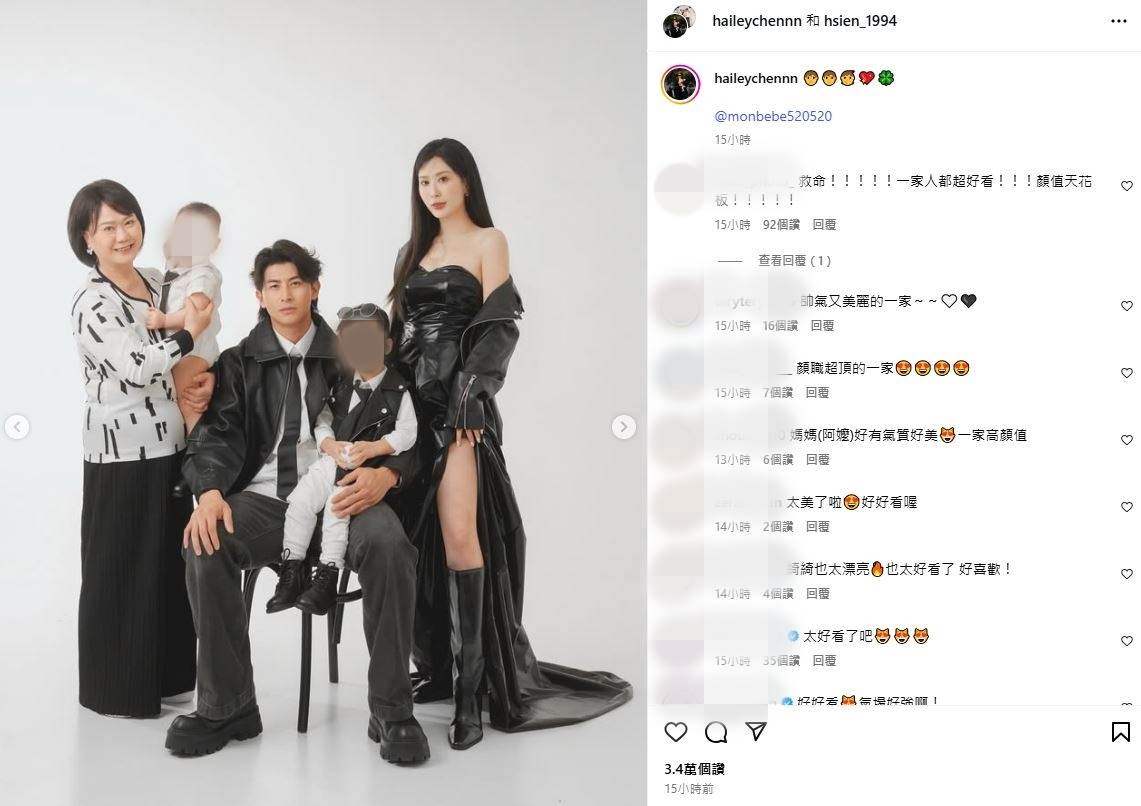Like the comment with 16 likes
This screenshot has width=1141, height=806.
pyautogui.click(x=1126, y=306)
